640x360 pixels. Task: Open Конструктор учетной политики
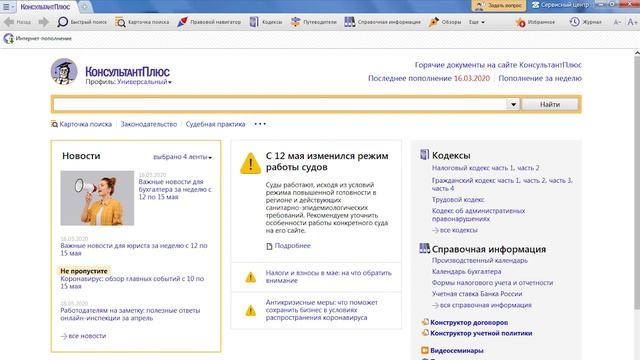click(477, 333)
